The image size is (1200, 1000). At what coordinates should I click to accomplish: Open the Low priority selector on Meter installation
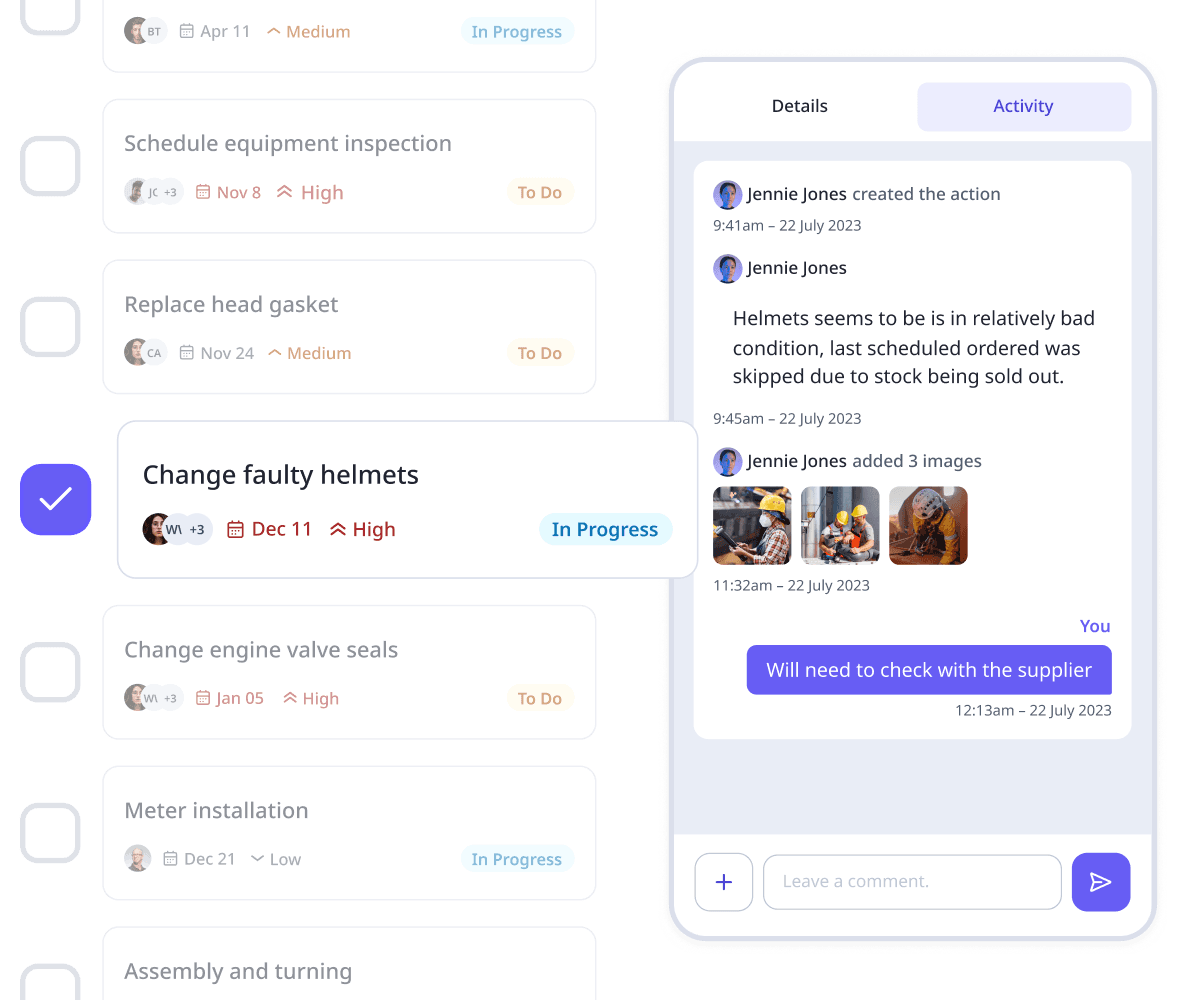[x=275, y=859]
